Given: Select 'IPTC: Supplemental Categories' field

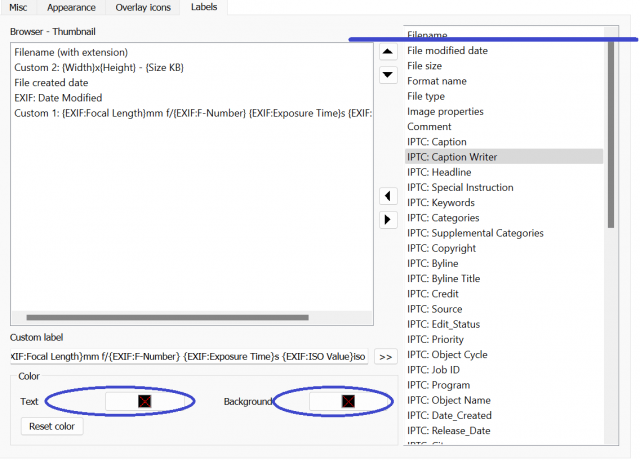Looking at the screenshot, I should click(x=504, y=233).
